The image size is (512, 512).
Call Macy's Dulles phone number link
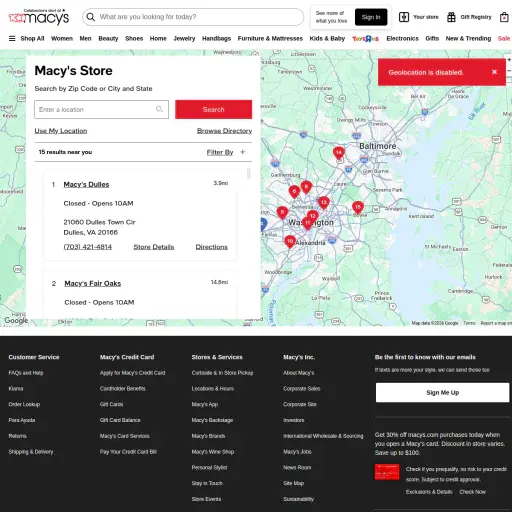coord(88,247)
